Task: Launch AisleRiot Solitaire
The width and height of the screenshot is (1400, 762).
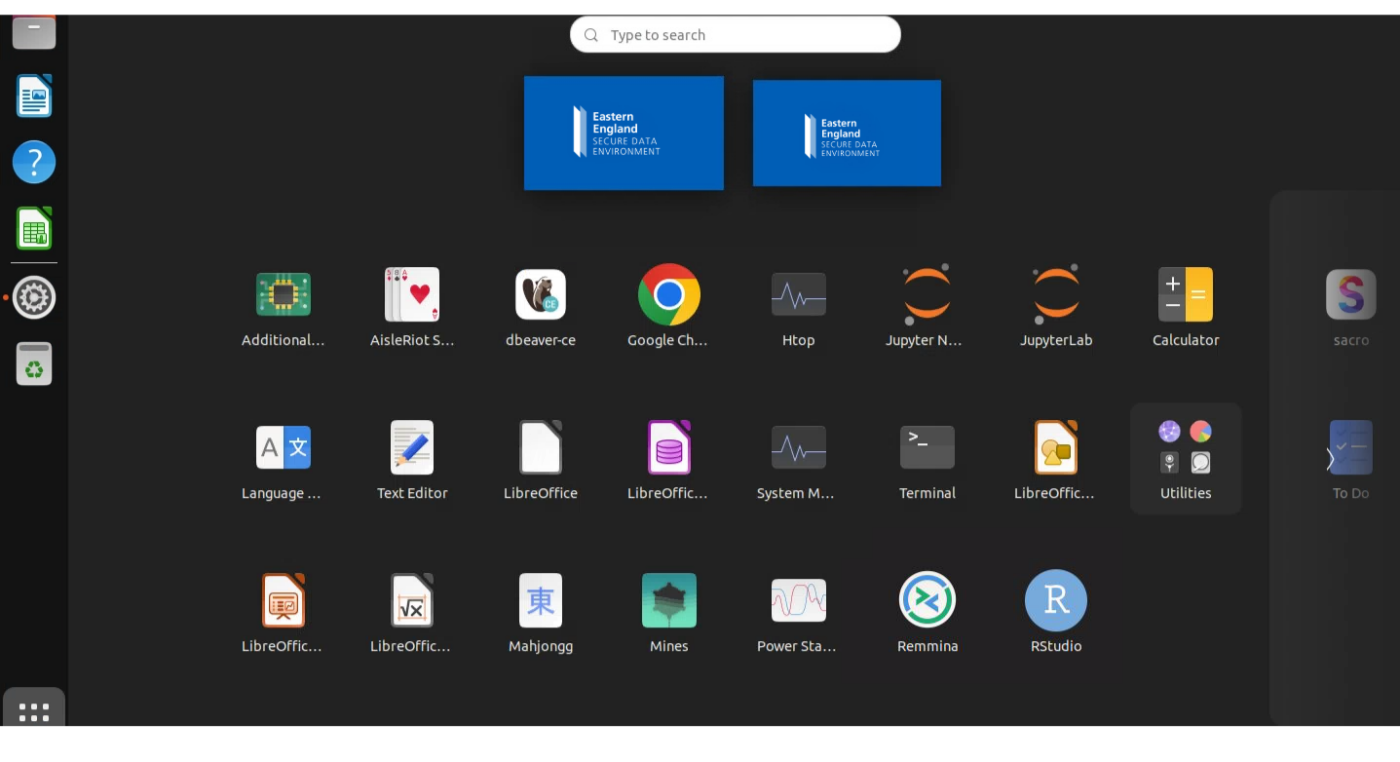Action: click(412, 296)
